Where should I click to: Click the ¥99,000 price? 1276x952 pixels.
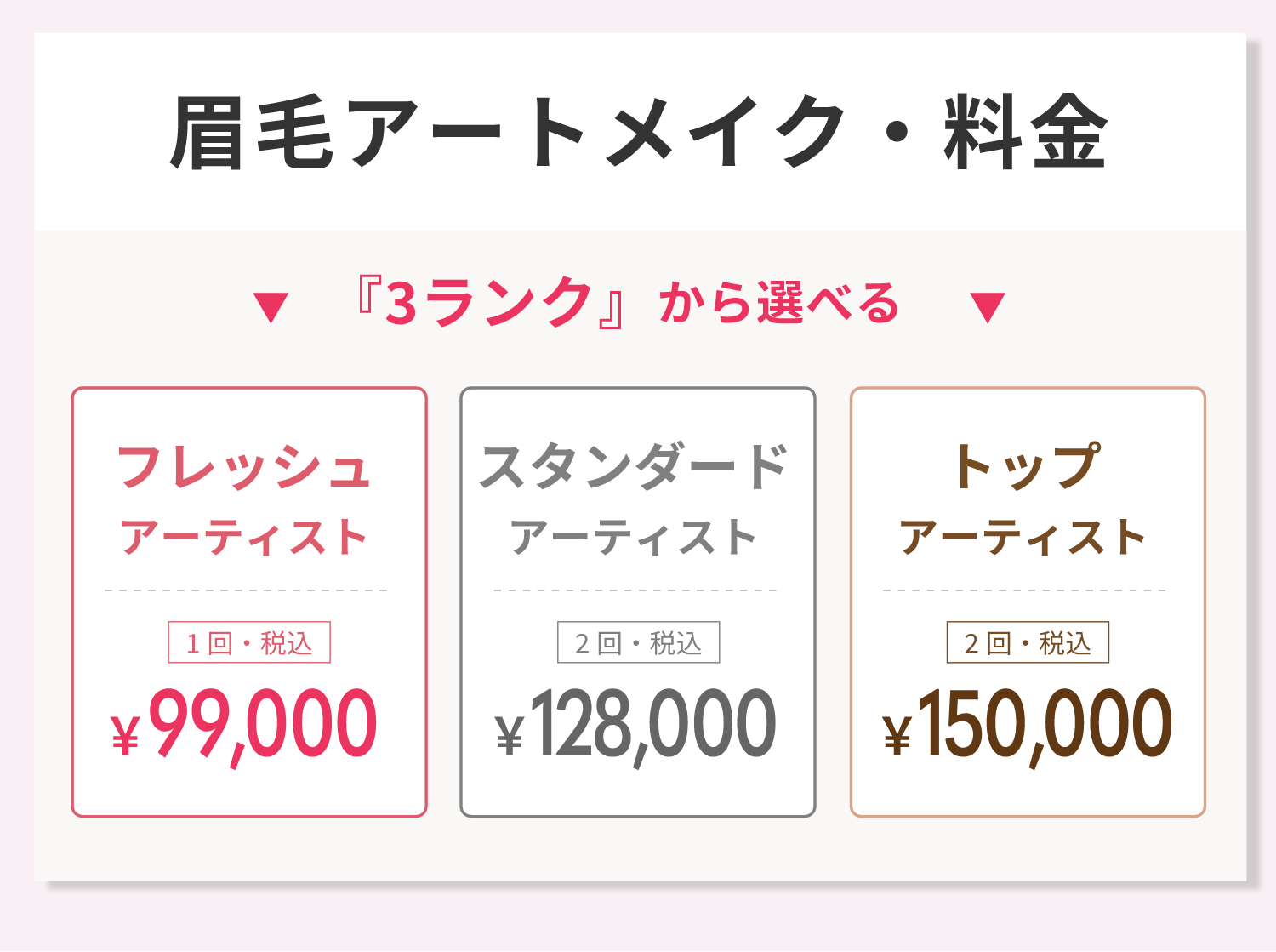pos(244,727)
